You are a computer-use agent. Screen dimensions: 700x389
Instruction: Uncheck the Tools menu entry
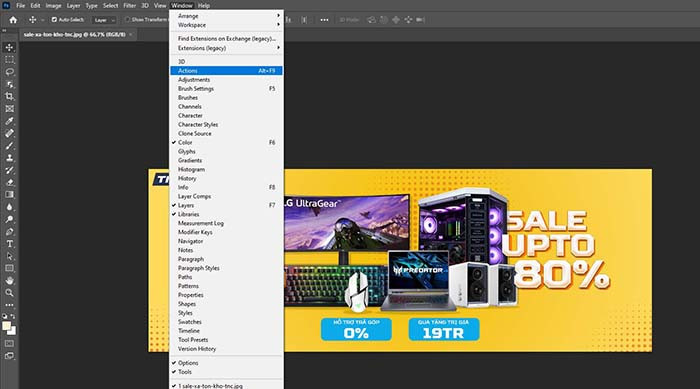(x=226, y=372)
